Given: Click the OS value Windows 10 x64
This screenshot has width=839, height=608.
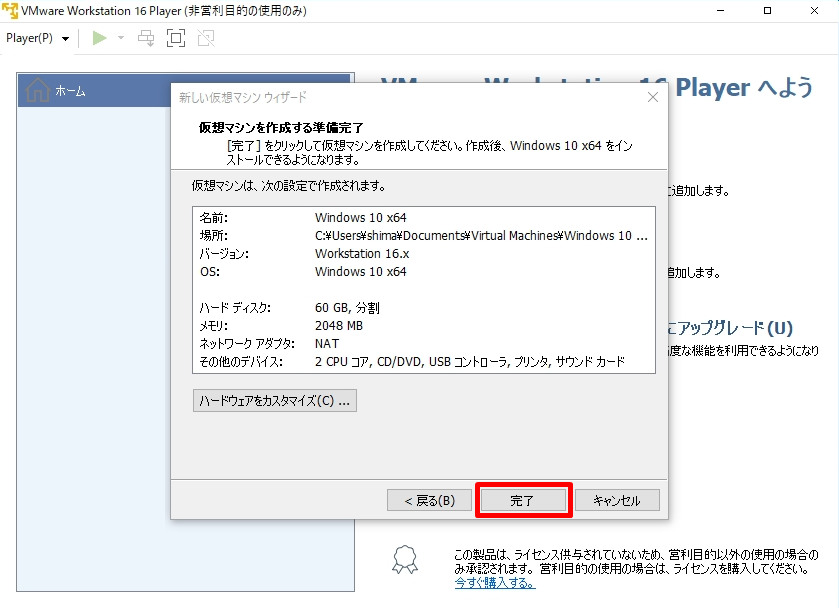Looking at the screenshot, I should (361, 272).
